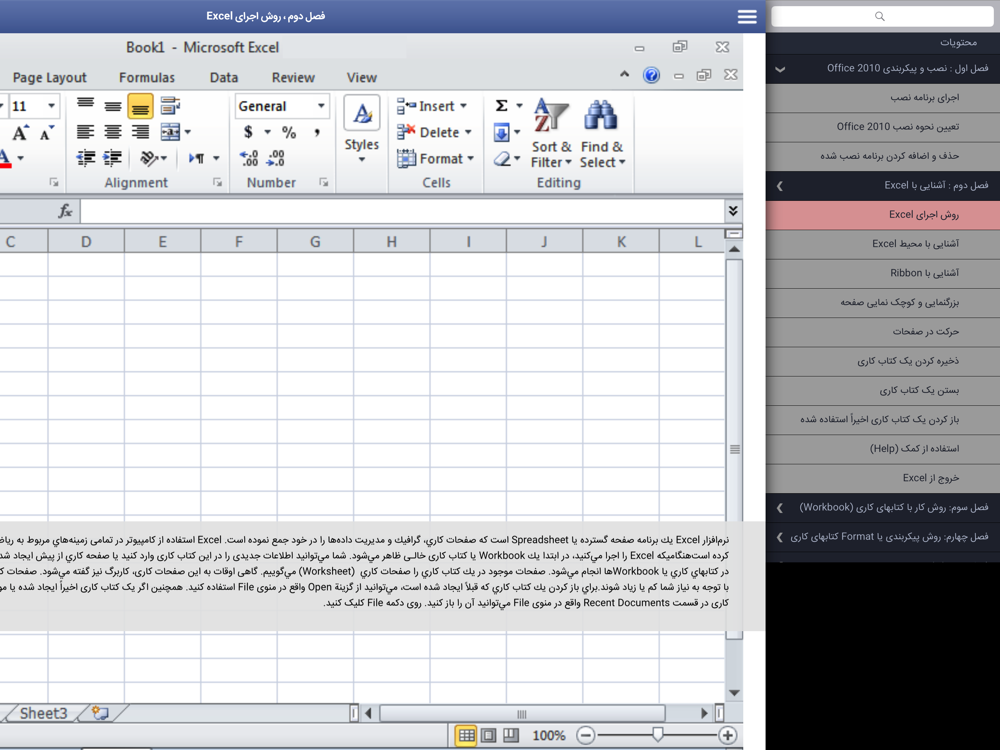Click the 100% zoom level

click(548, 735)
